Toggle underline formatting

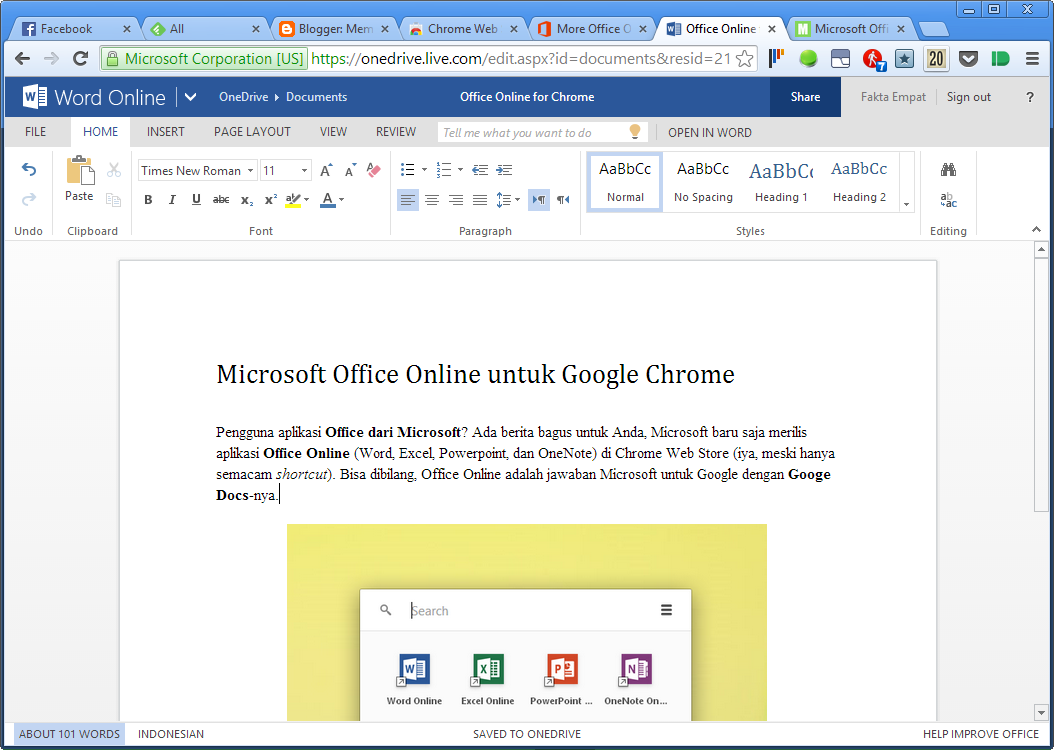[196, 200]
